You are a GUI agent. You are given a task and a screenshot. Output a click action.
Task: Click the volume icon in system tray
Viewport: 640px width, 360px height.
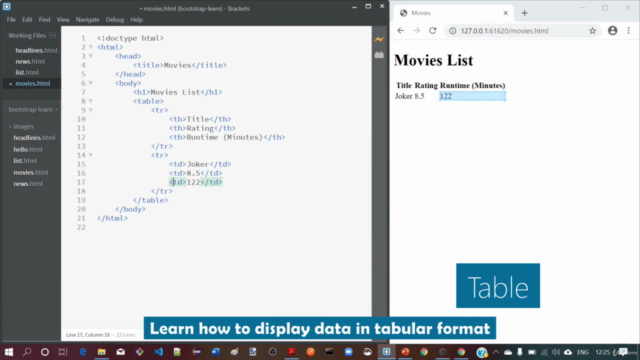(556, 352)
